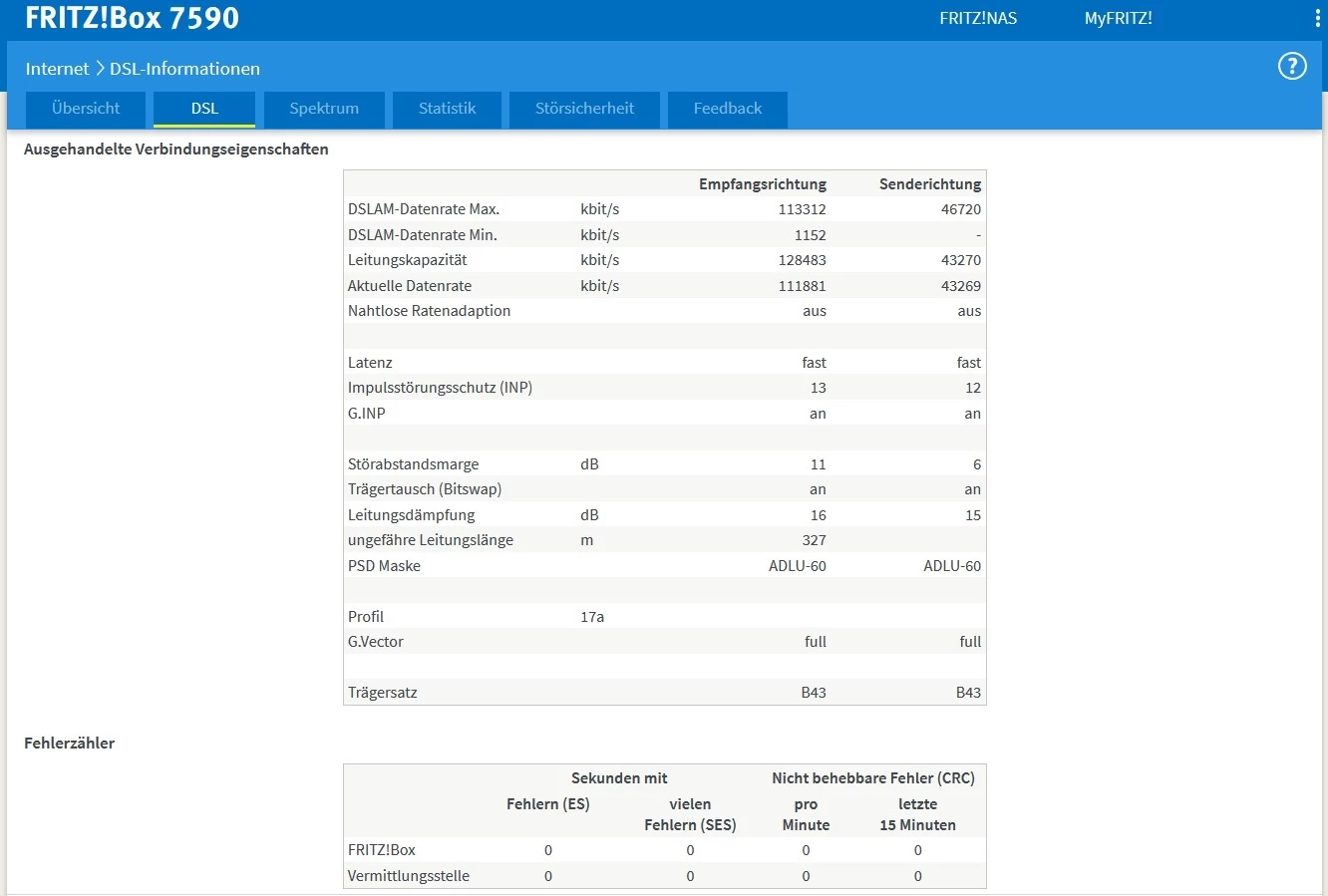Open the three-dot menu in the header

(1318, 19)
